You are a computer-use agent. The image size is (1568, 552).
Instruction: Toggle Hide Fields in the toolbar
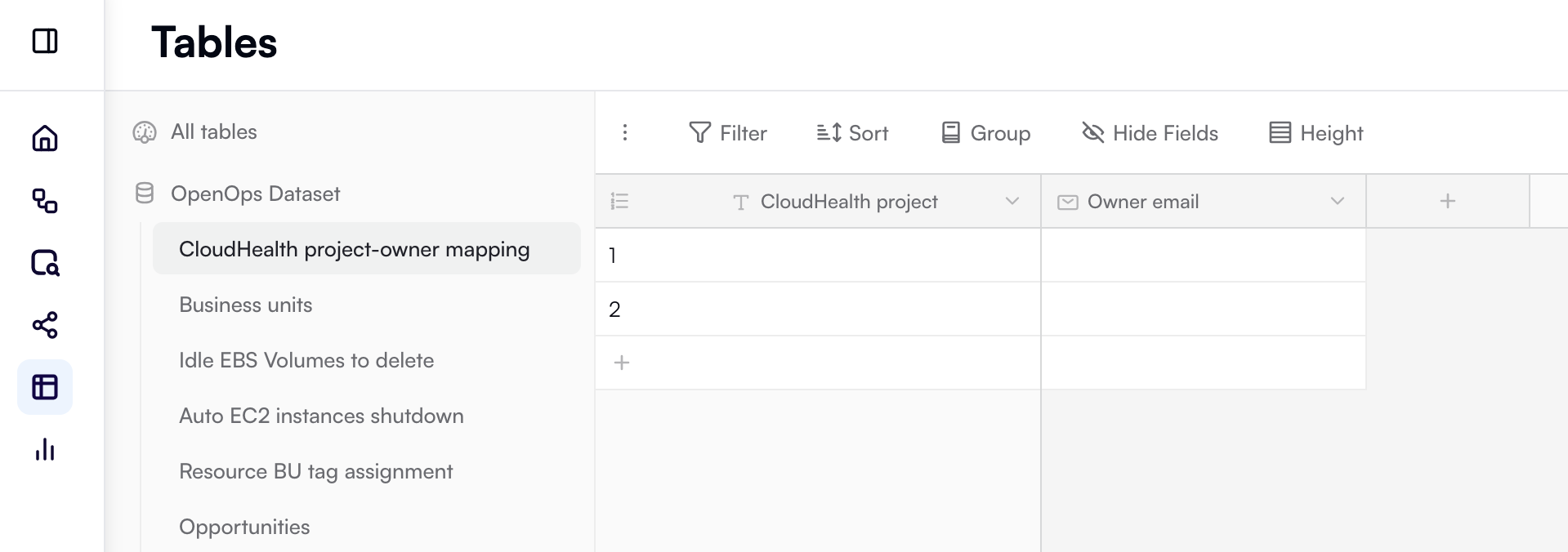[1149, 132]
